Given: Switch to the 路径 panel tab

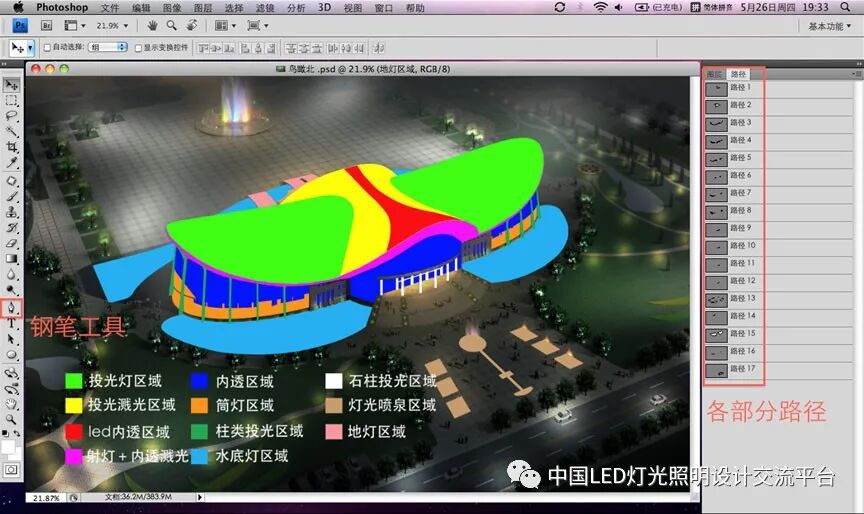Looking at the screenshot, I should pyautogui.click(x=738, y=74).
